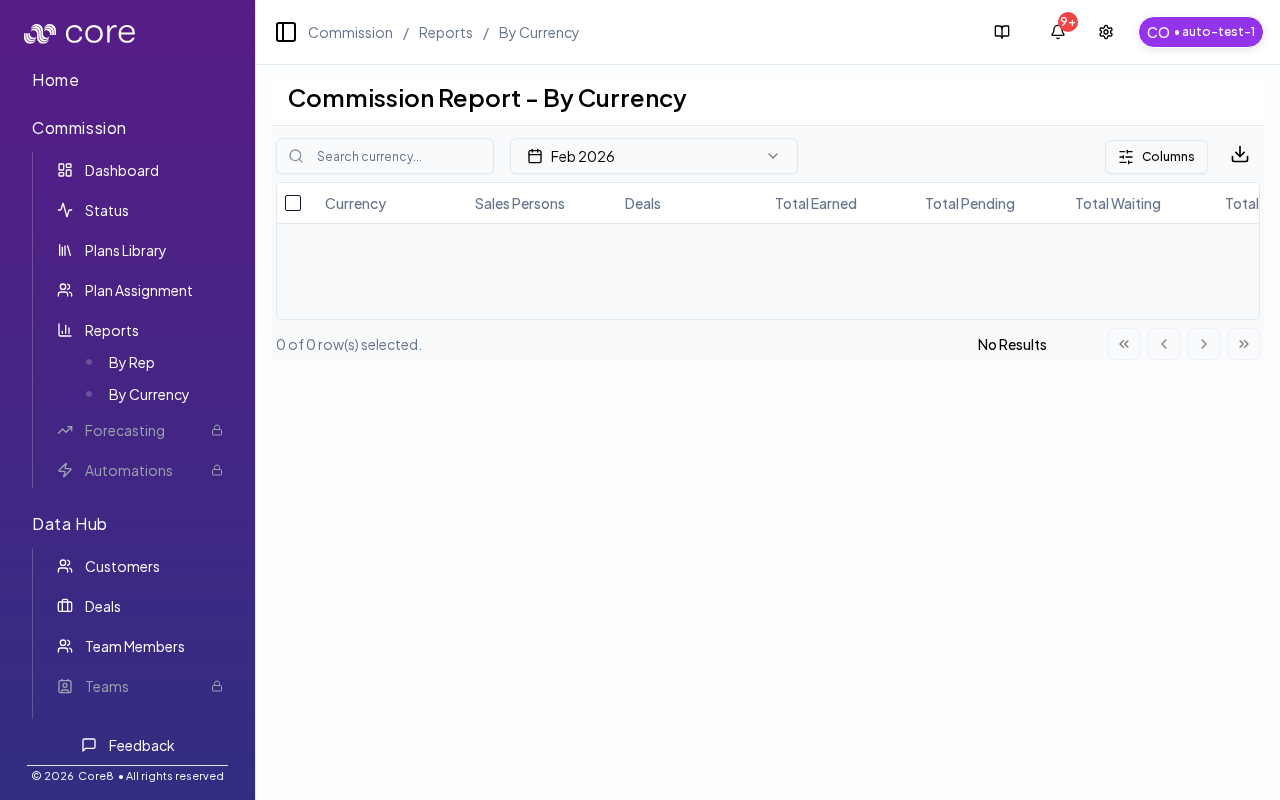1280x800 pixels.
Task: Navigate to Reports via breadcrumb
Action: pos(445,32)
